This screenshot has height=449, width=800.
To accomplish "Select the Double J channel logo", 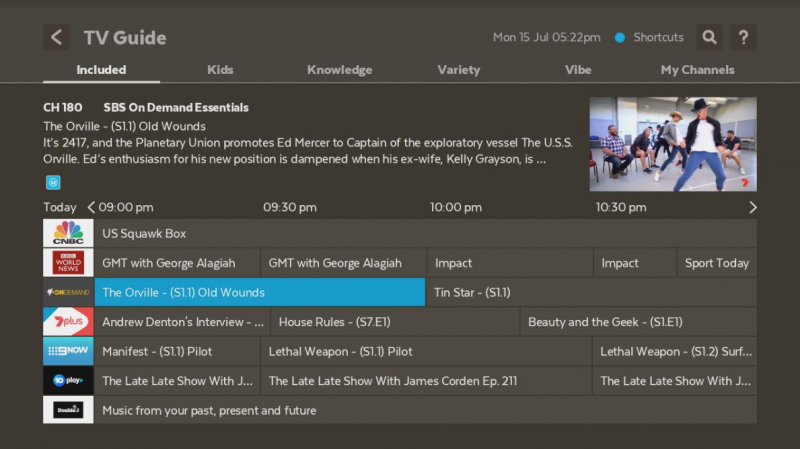I will (68, 410).
